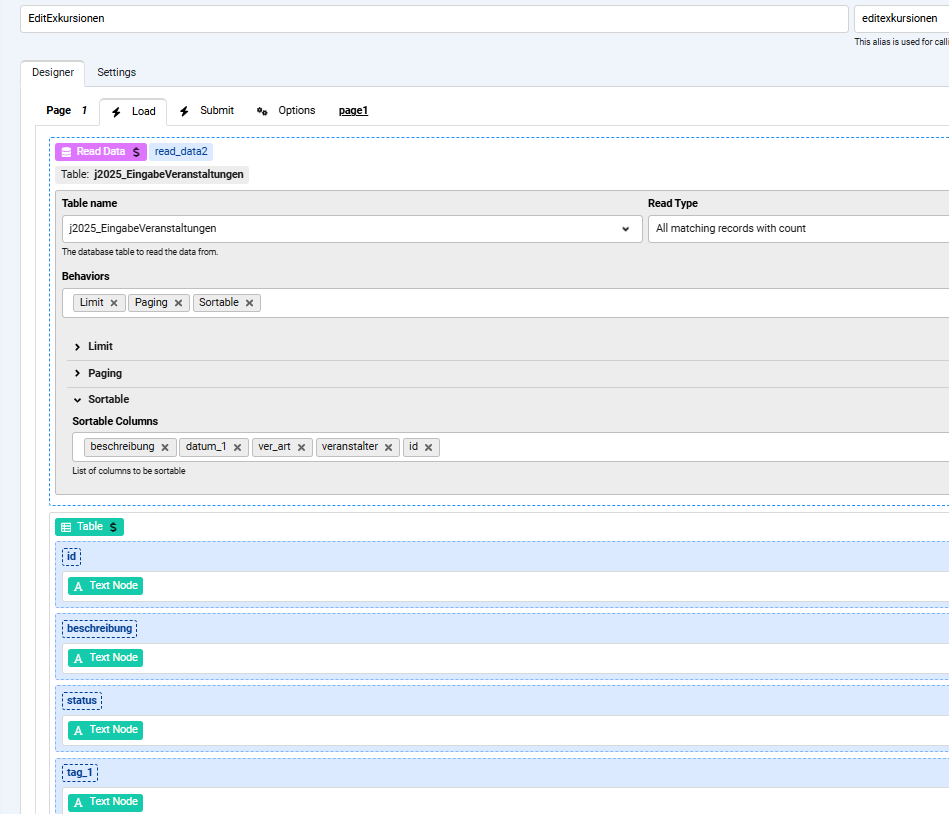Open the Options tab
The width and height of the screenshot is (949, 814).
[286, 111]
